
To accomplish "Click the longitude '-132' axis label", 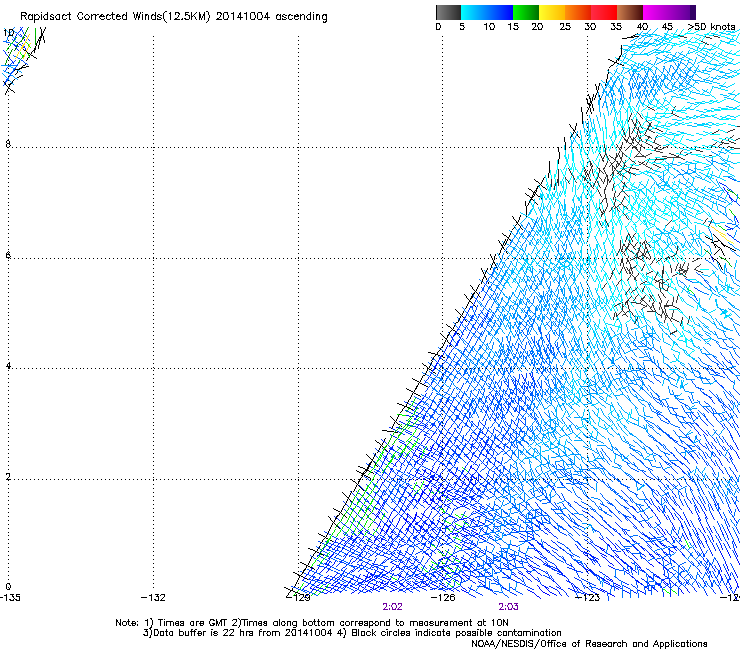I will tap(153, 598).
